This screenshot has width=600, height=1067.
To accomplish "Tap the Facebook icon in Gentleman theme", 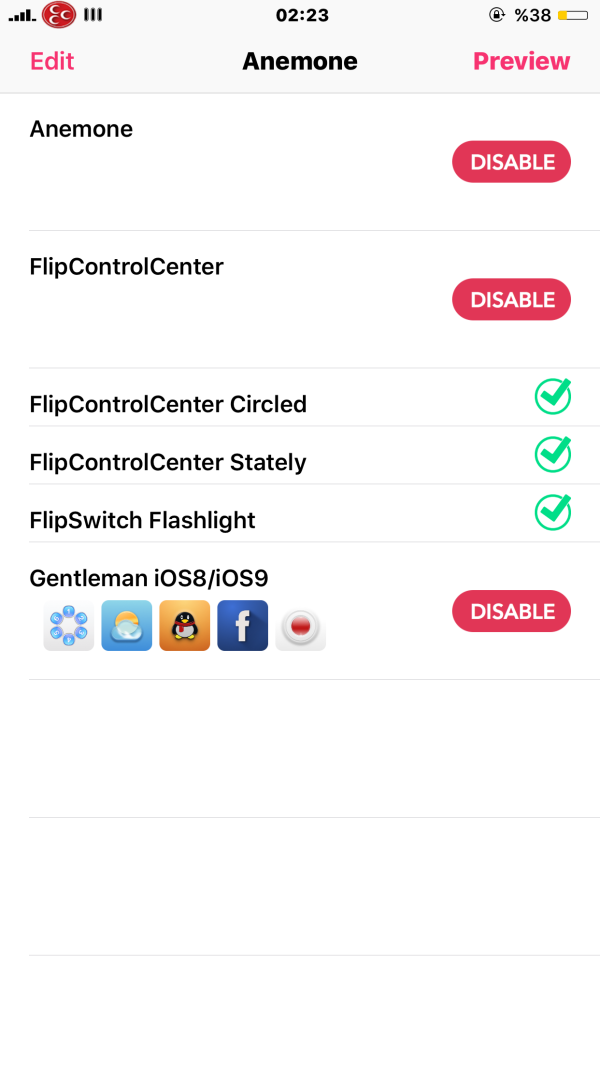I will (x=242, y=626).
